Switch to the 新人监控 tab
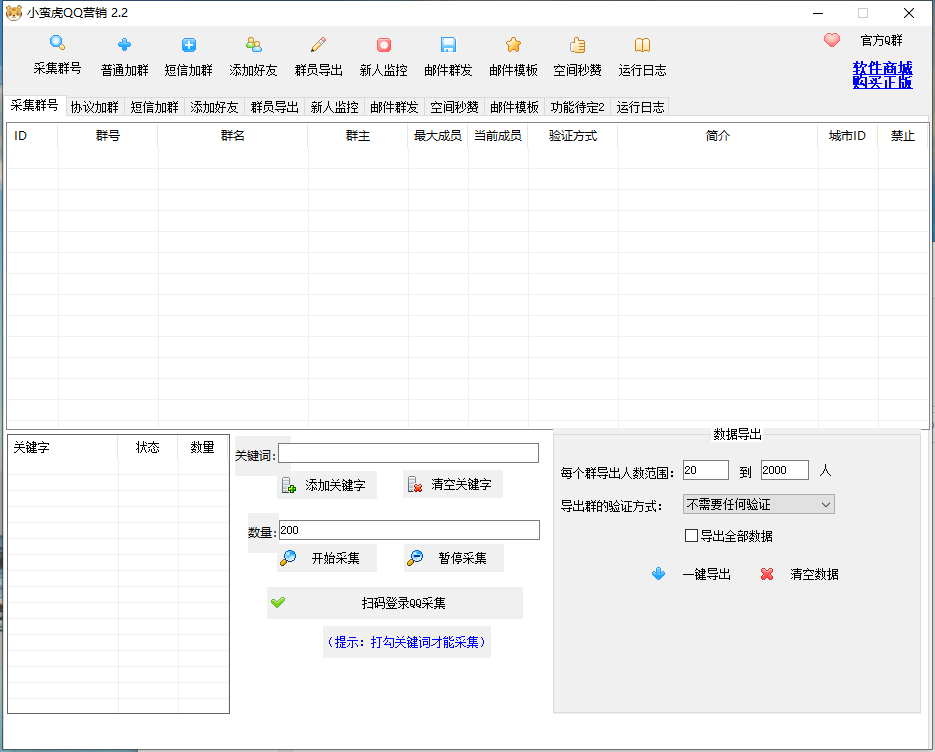Viewport: 935px width, 752px height. 334,107
